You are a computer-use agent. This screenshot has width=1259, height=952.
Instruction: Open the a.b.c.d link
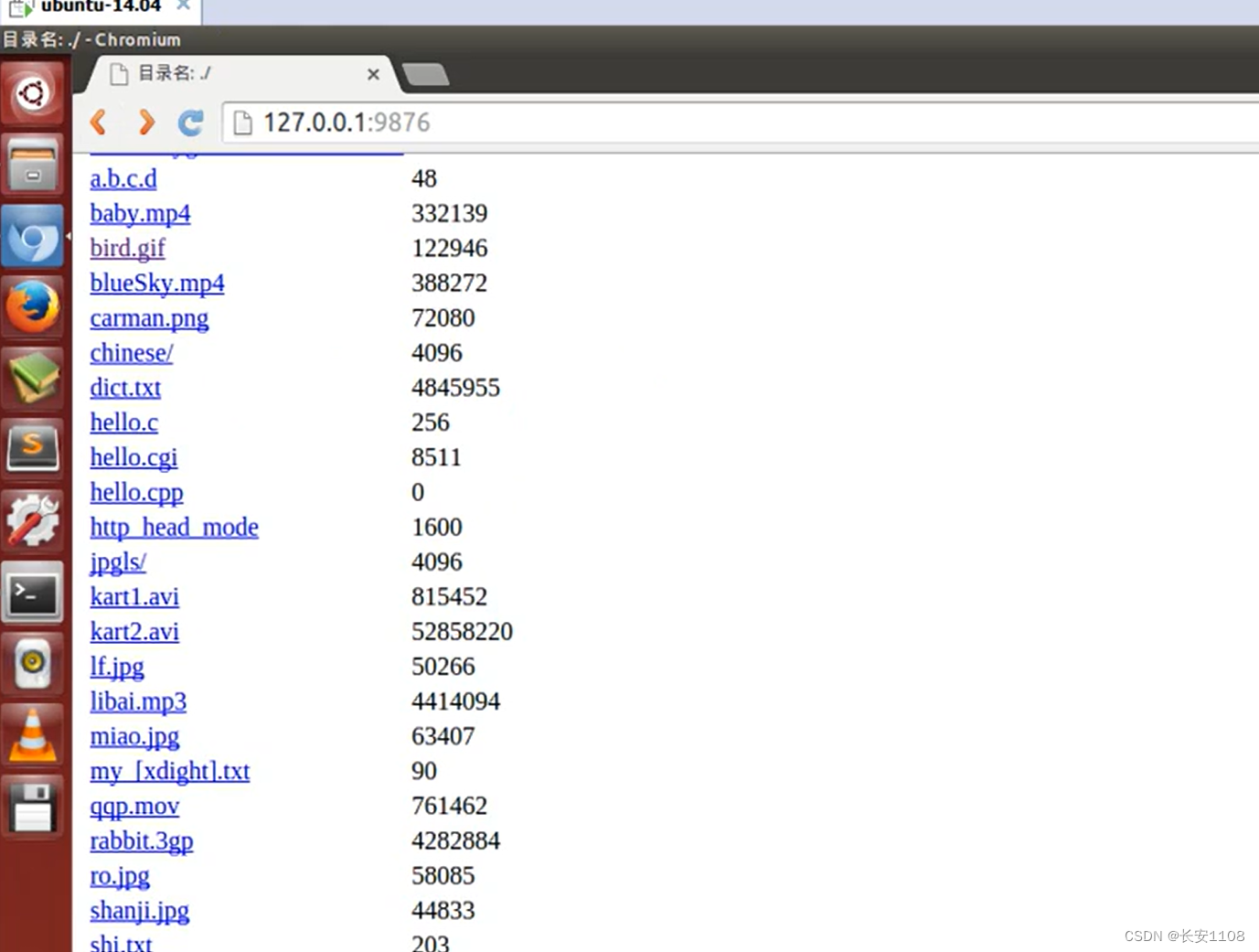click(123, 178)
